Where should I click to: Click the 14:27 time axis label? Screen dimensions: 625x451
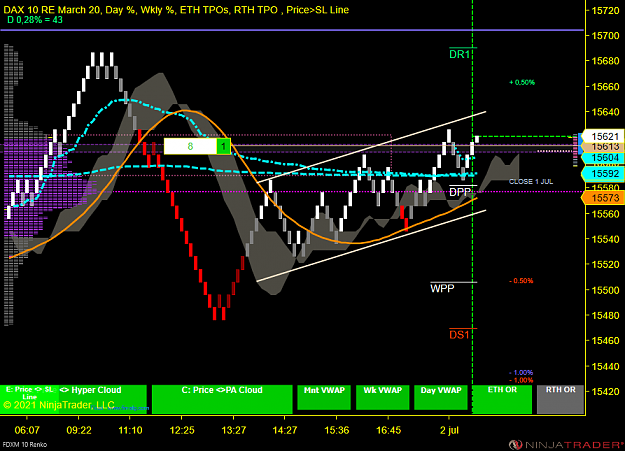(x=285, y=430)
